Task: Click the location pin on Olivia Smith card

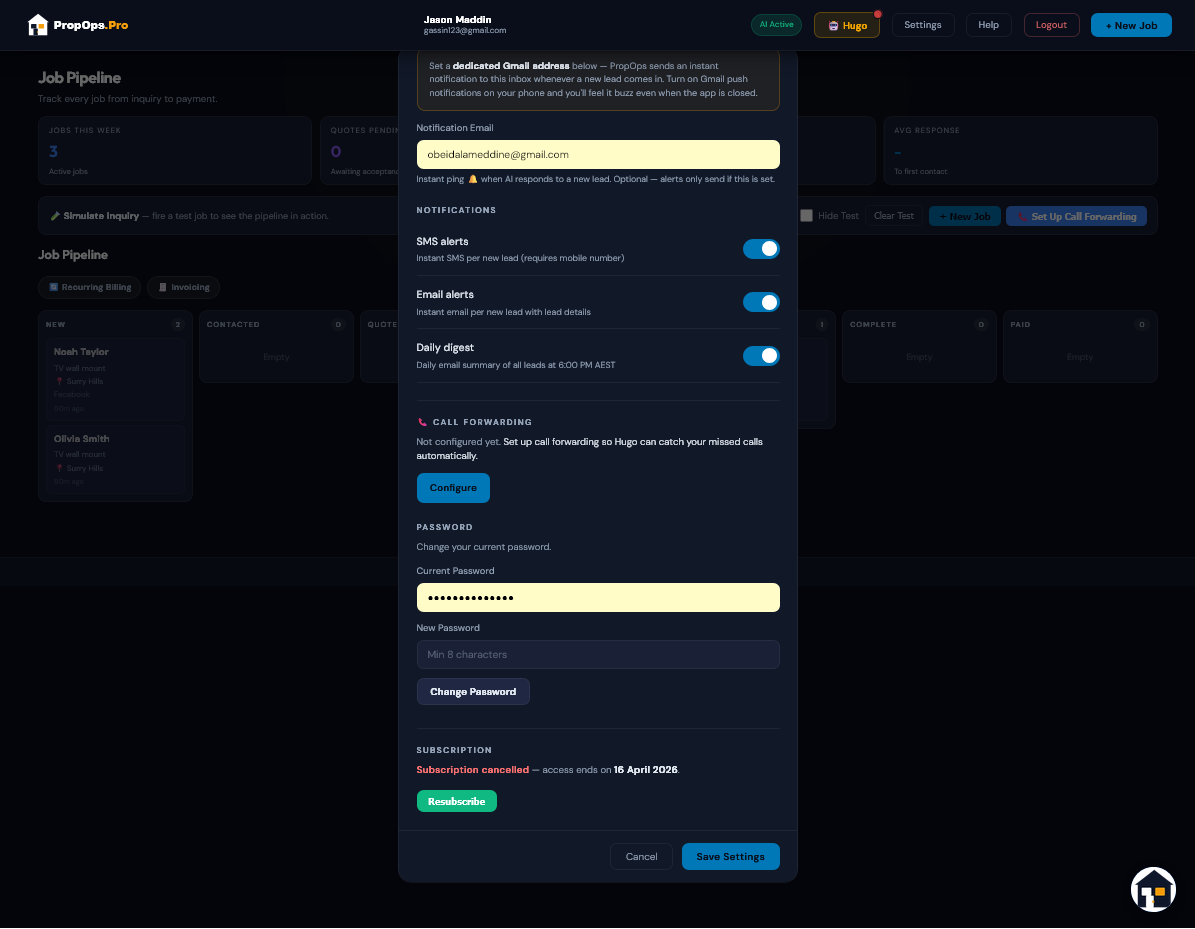Action: pyautogui.click(x=59, y=469)
